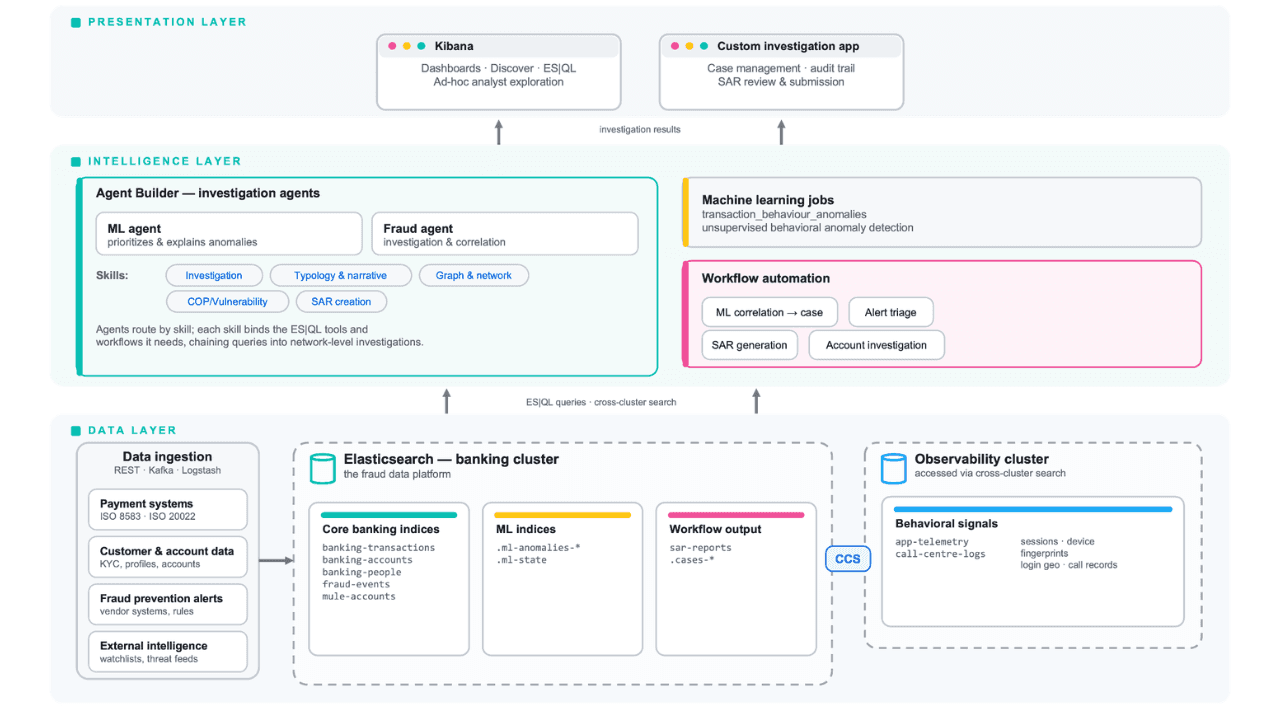Click the Payment systems ingestion box
This screenshot has width=1280, height=720.
coord(167,509)
